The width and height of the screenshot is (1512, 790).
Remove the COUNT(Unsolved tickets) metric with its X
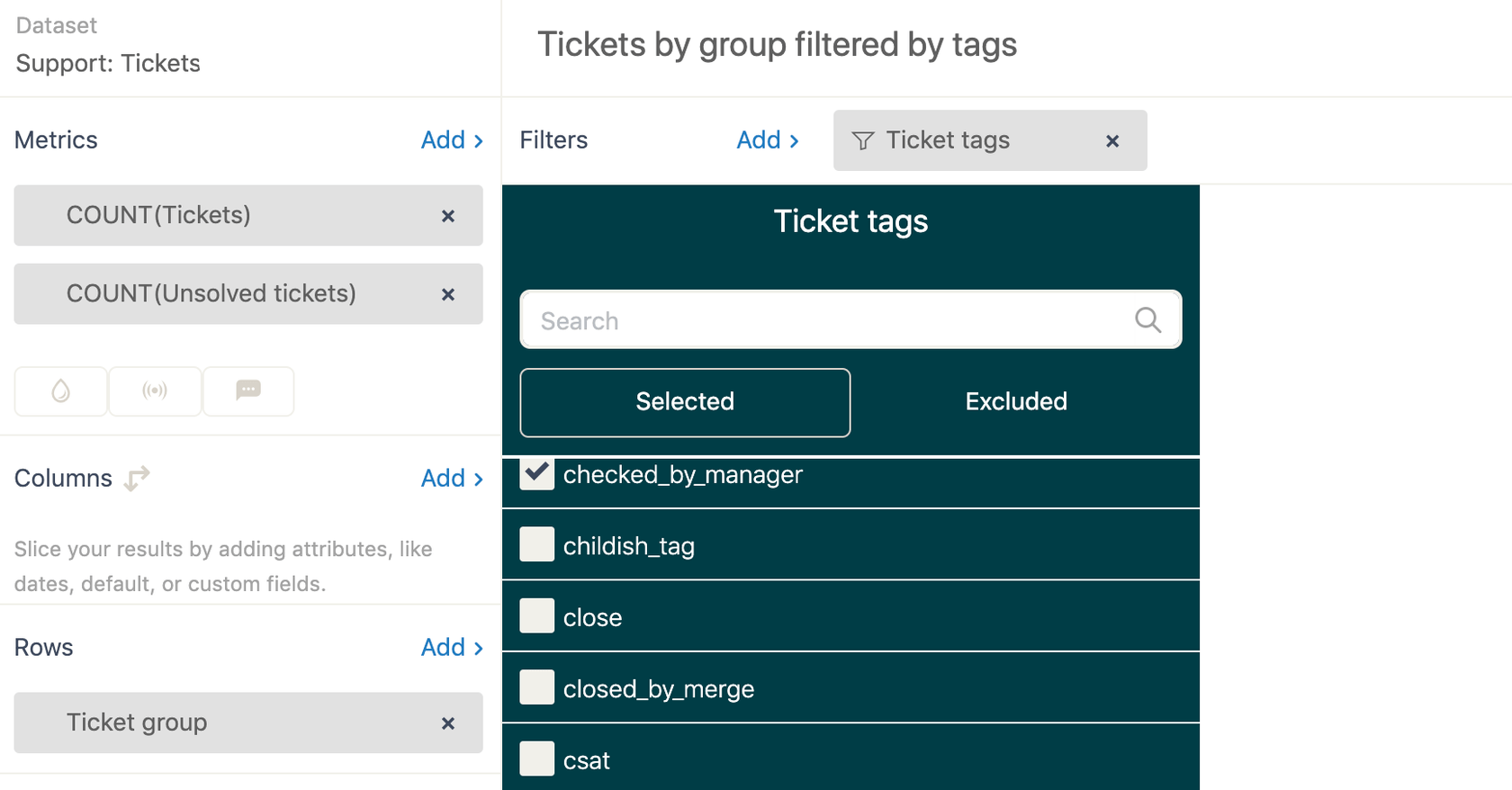coord(448,294)
